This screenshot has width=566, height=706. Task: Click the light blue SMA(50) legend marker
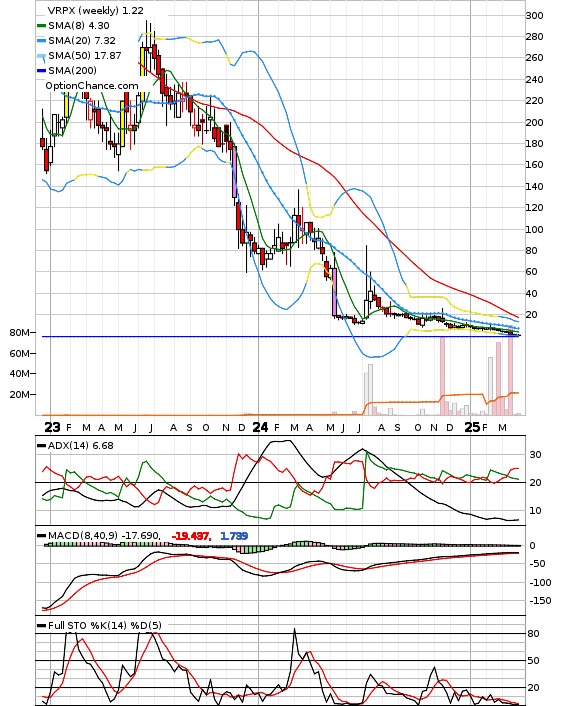click(42, 57)
